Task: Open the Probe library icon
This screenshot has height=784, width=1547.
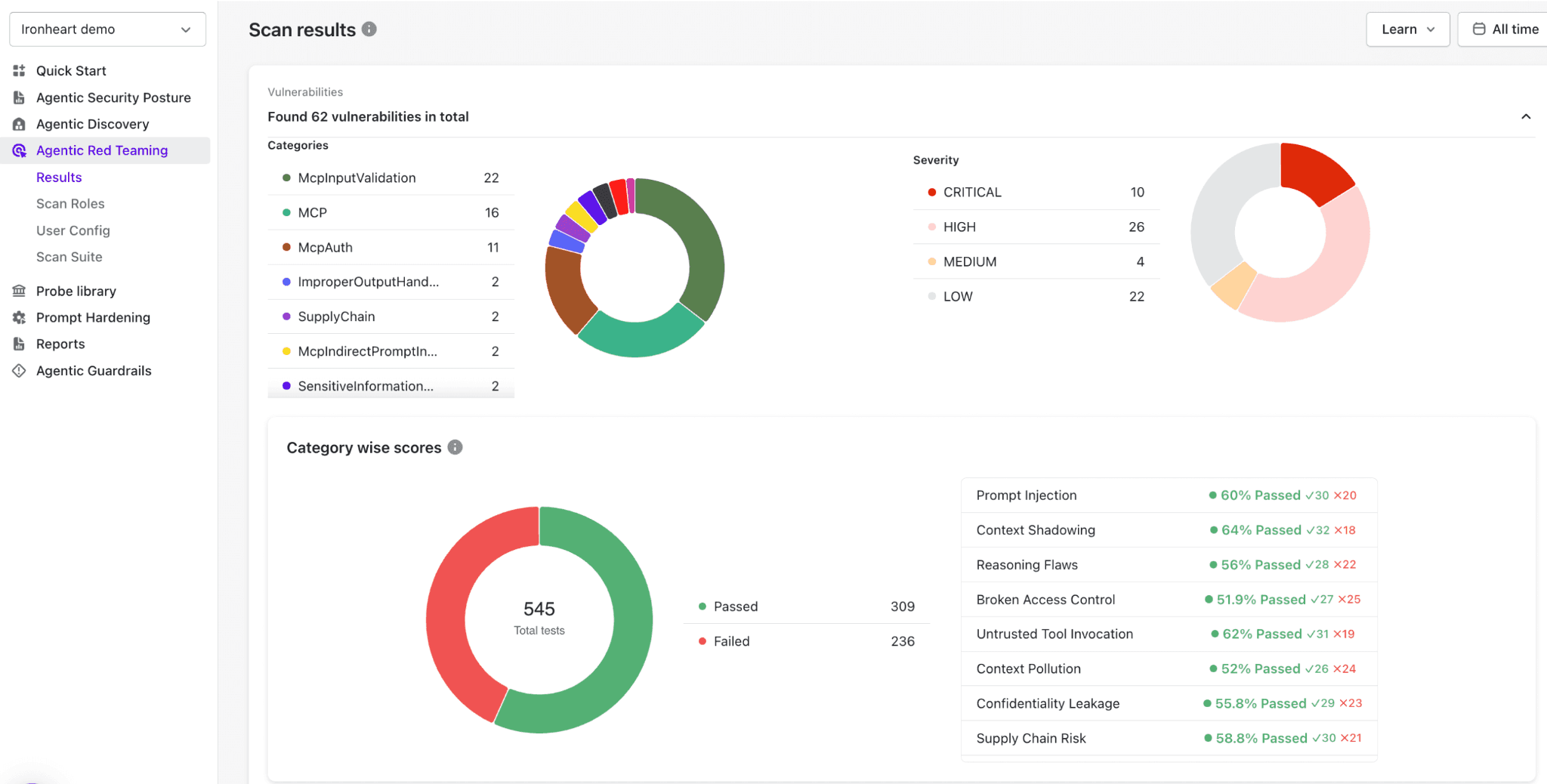Action: tap(20, 291)
